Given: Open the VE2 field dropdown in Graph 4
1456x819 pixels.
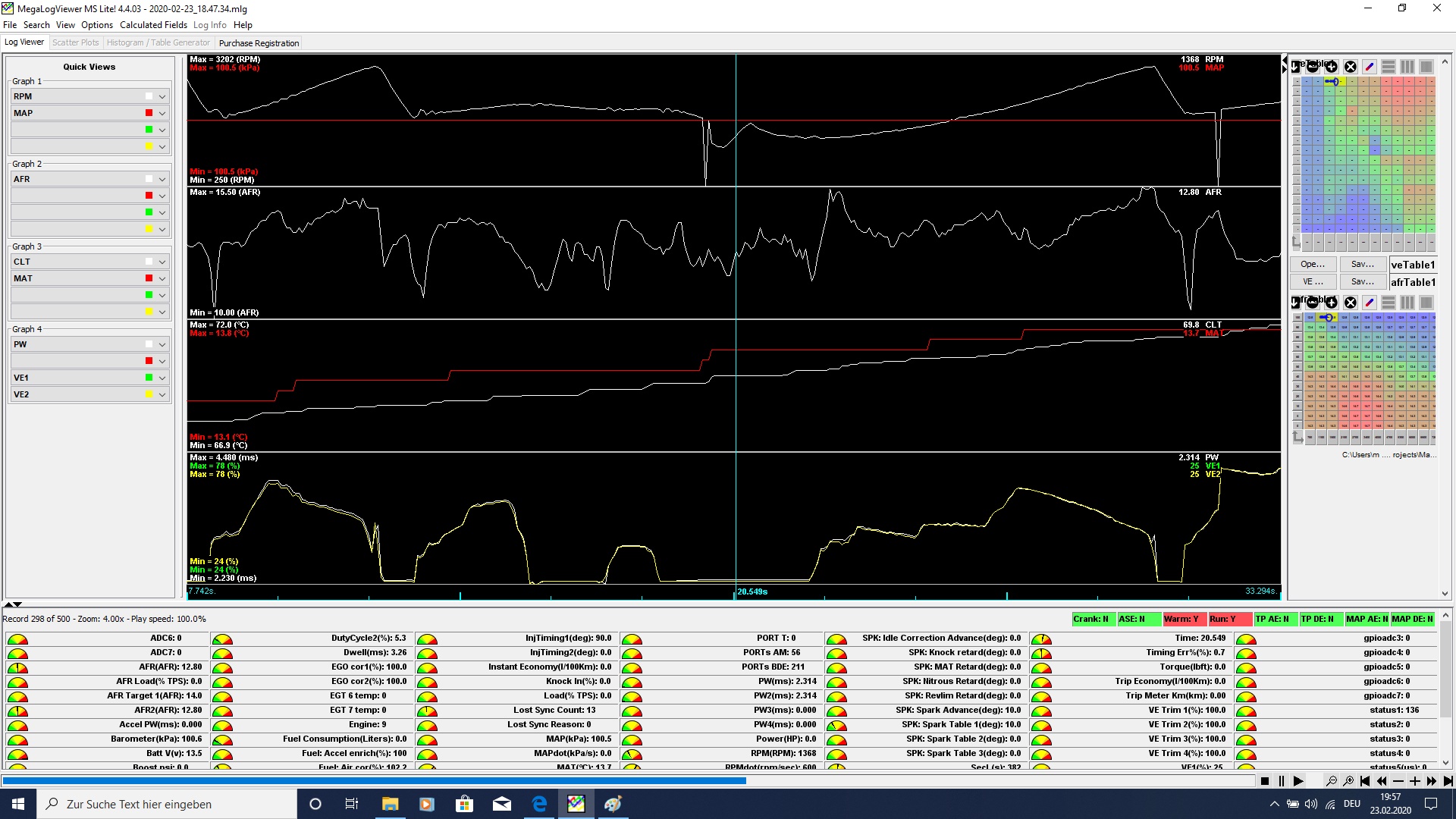Looking at the screenshot, I should (162, 394).
